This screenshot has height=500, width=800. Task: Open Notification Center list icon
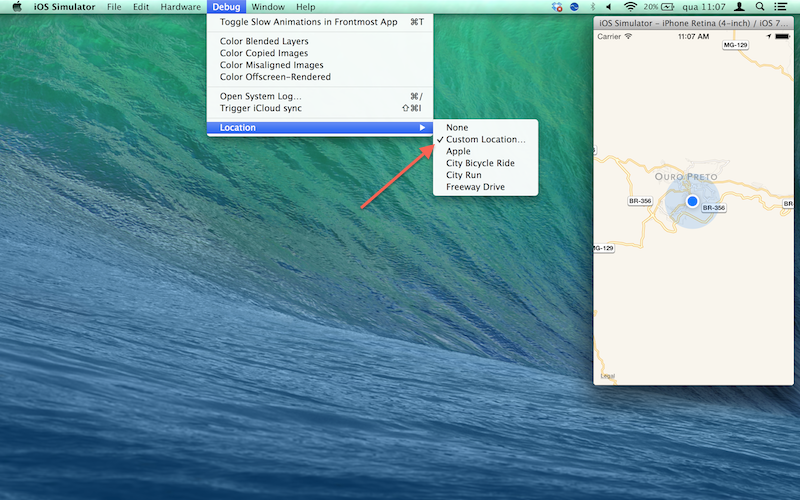(780, 7)
